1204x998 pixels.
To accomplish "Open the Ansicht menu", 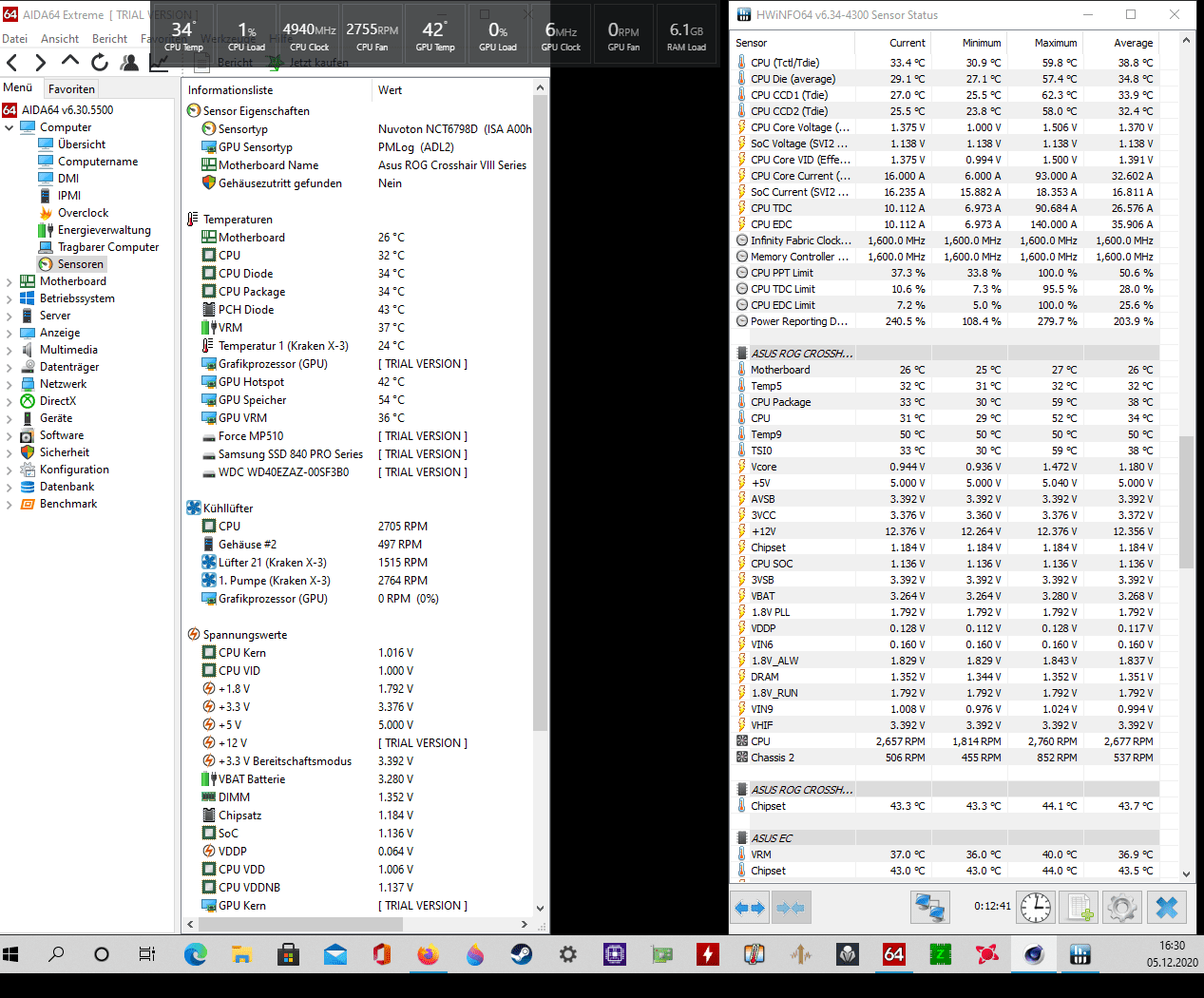I will (60, 39).
